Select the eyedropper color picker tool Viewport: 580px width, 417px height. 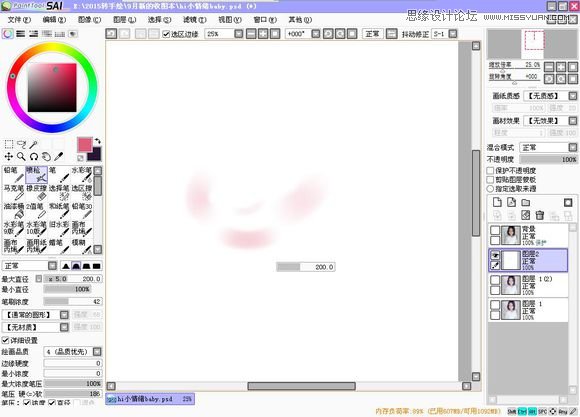(58, 157)
